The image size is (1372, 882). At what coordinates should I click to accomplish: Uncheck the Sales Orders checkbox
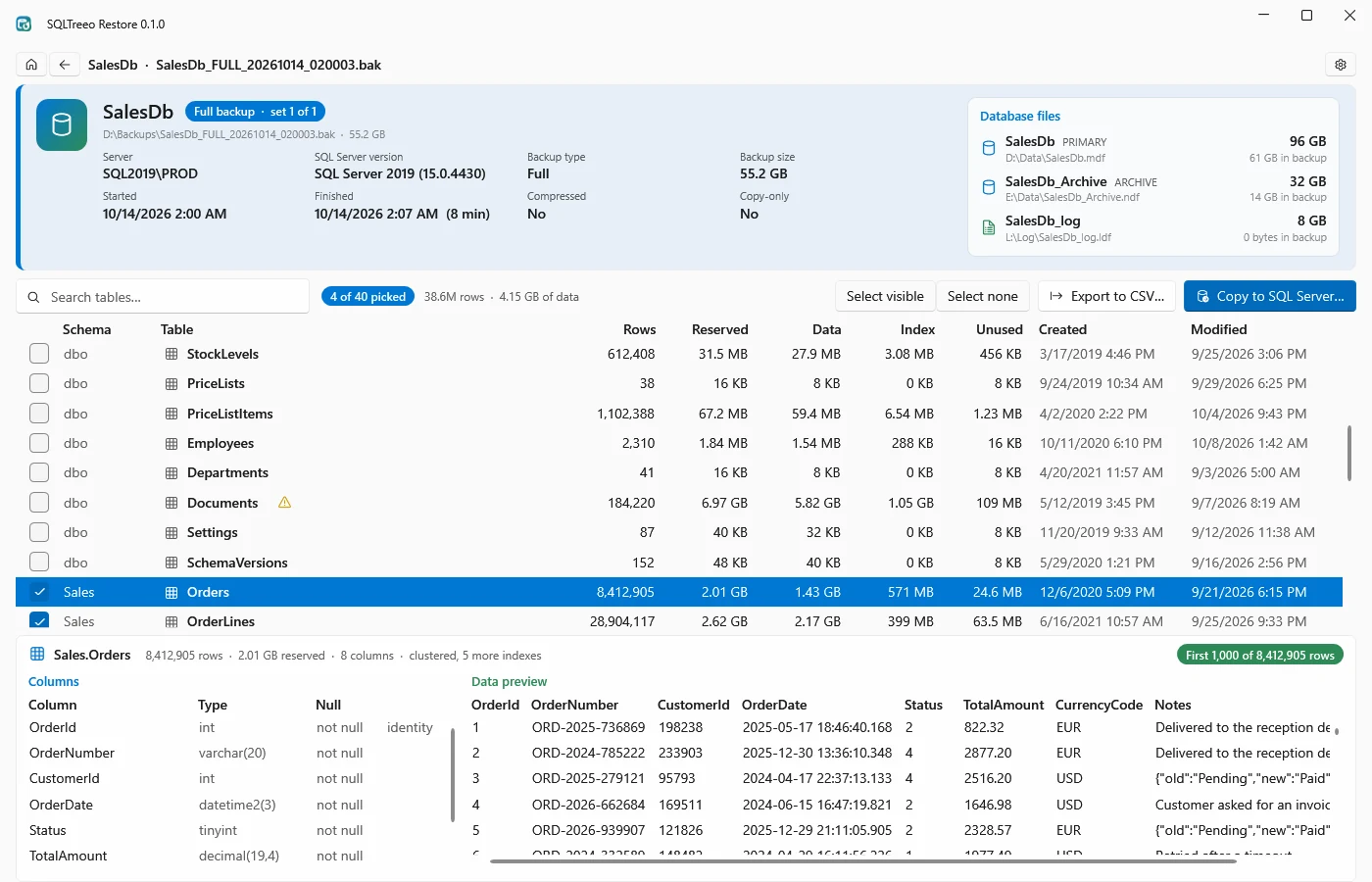(x=39, y=592)
